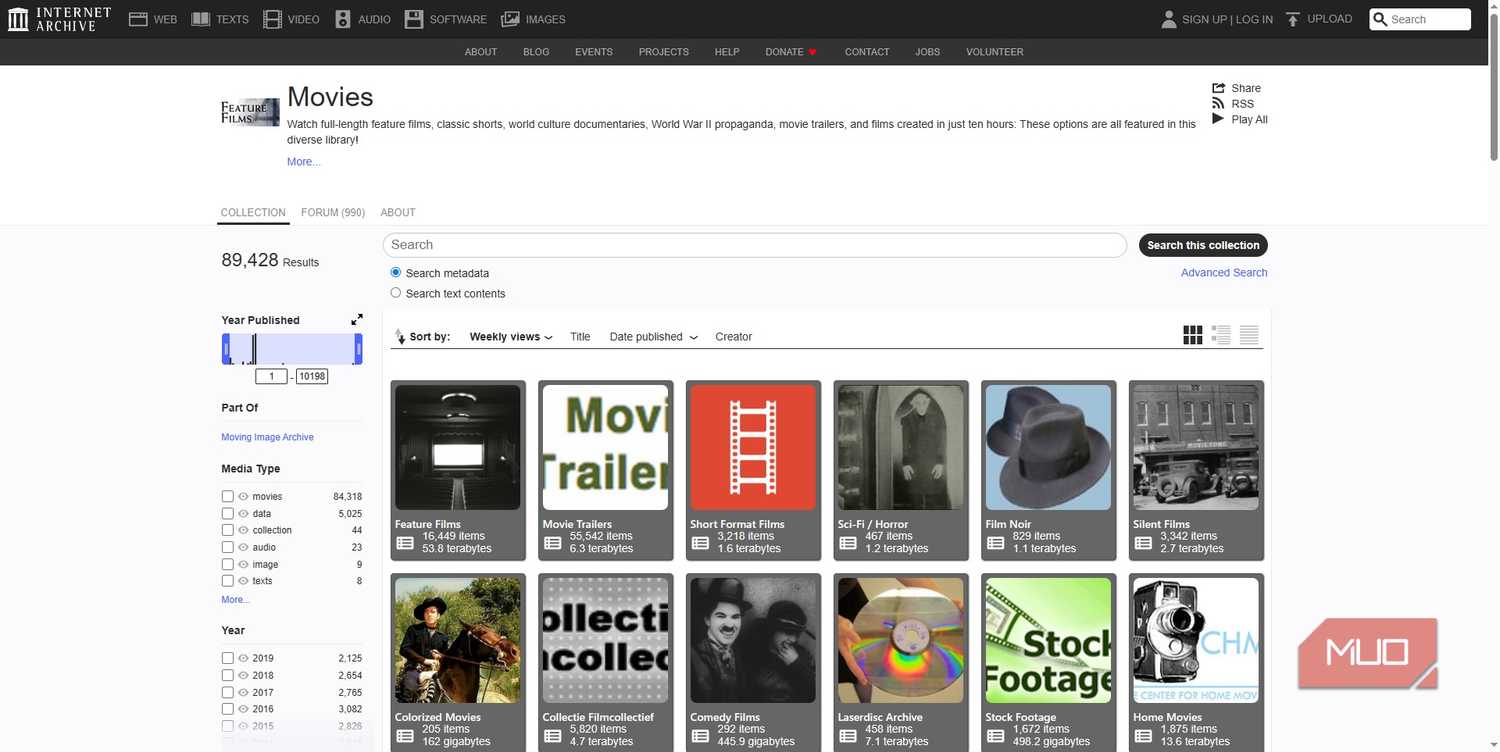Open the Video section icon
The image size is (1500, 752).
[272, 19]
